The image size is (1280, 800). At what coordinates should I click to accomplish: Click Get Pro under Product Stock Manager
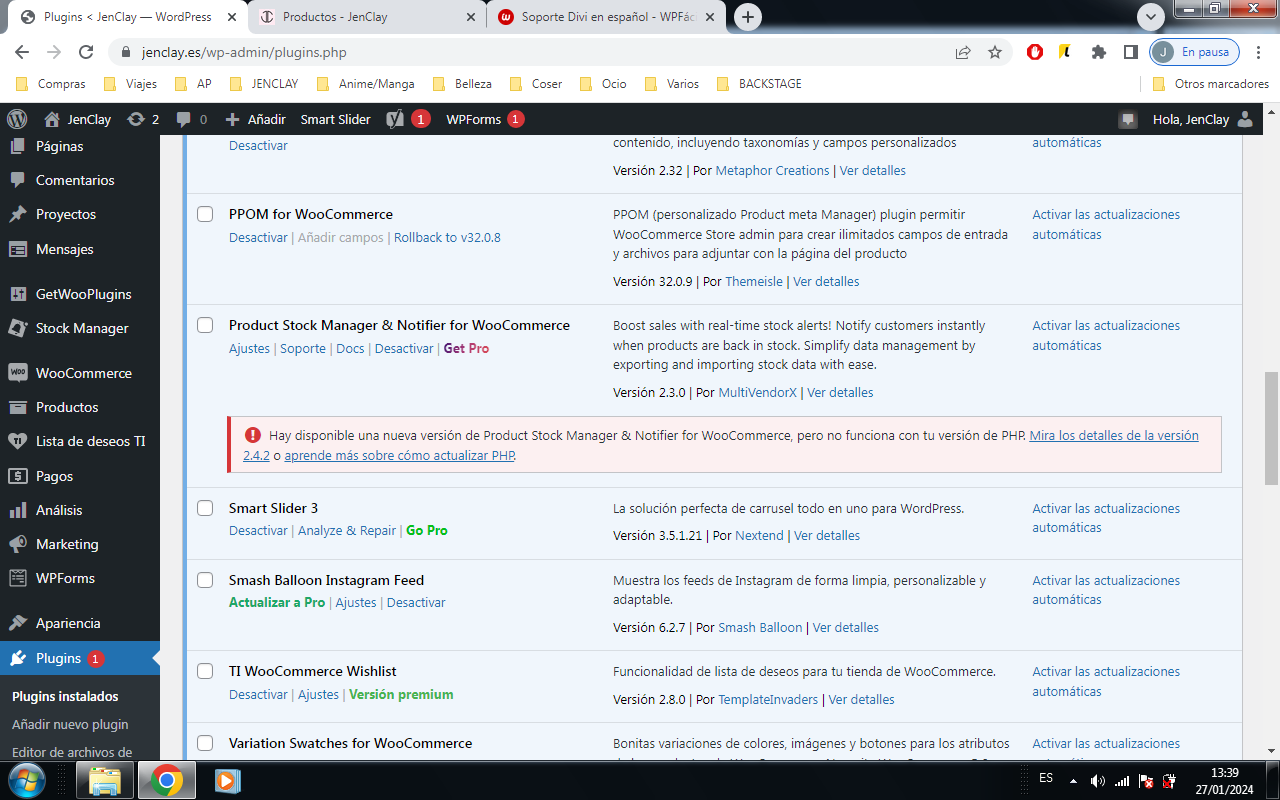[x=466, y=349]
